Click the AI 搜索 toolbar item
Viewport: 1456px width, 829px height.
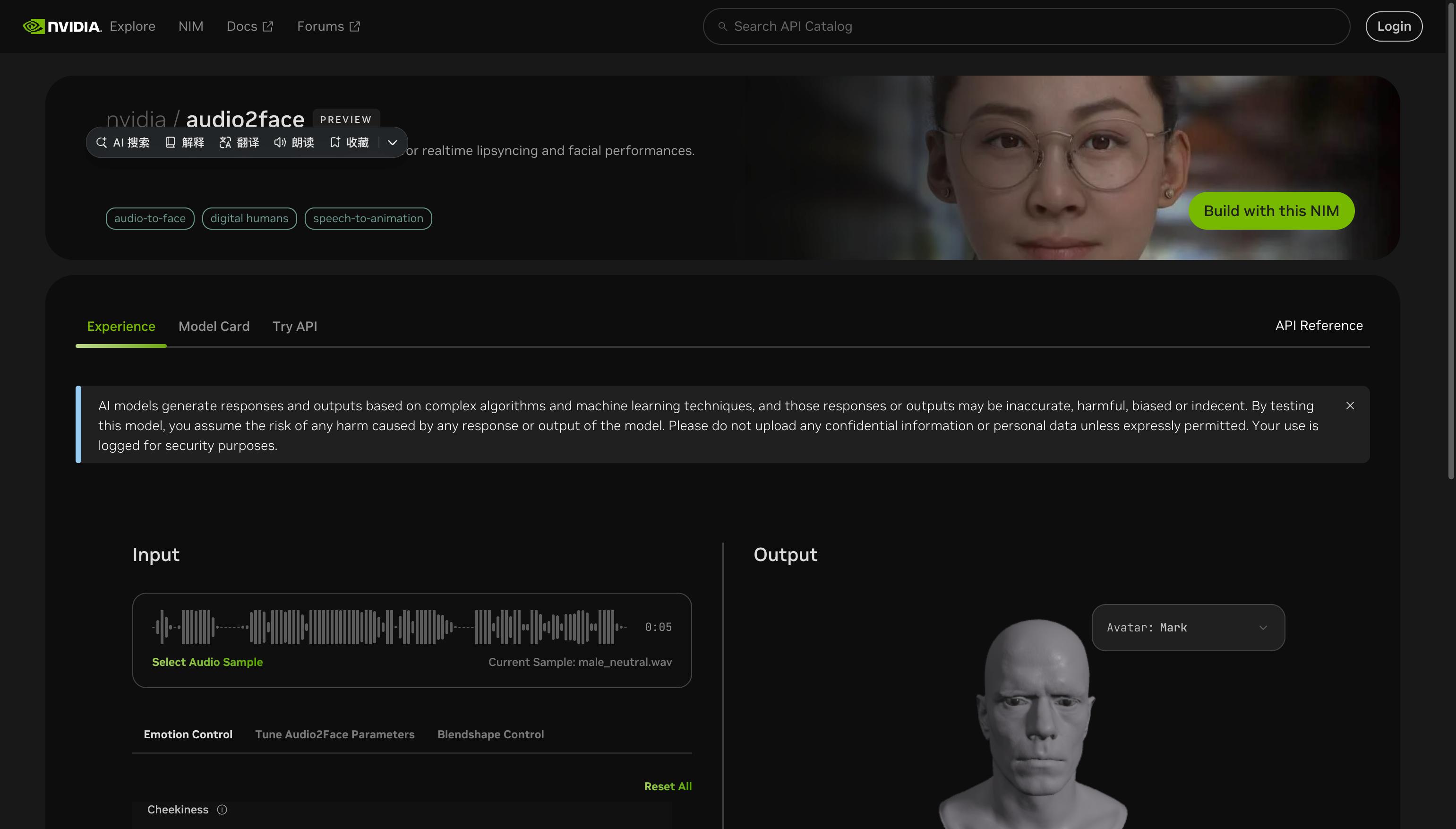123,142
